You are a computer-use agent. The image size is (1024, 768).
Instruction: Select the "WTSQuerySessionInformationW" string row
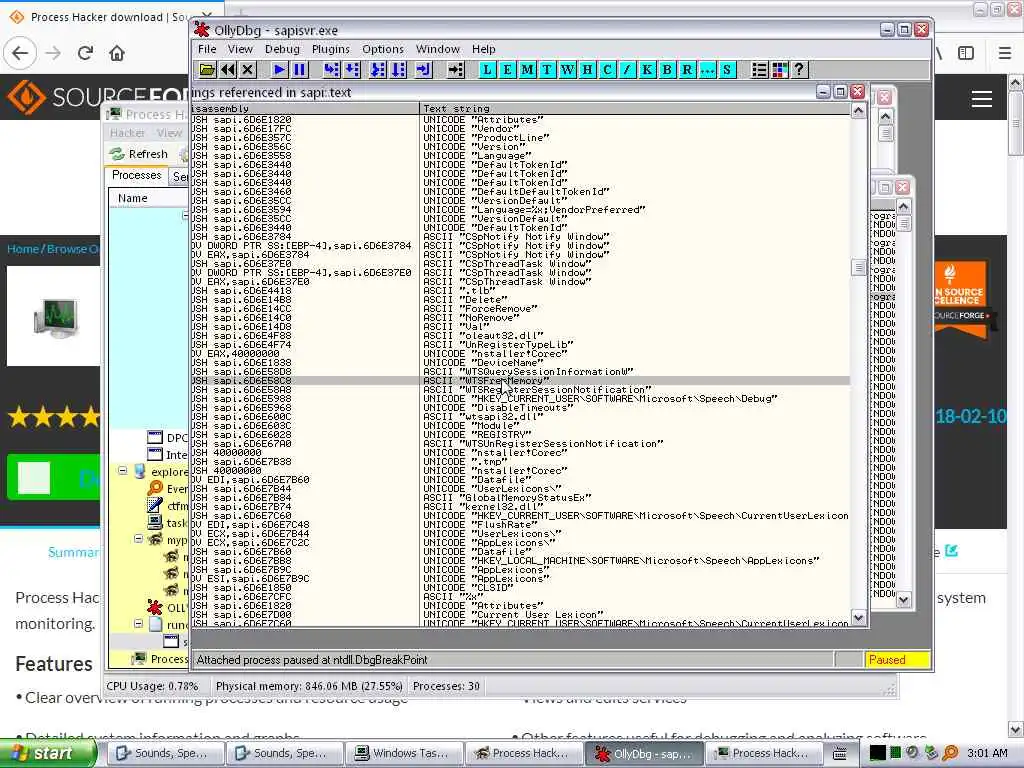(520, 372)
